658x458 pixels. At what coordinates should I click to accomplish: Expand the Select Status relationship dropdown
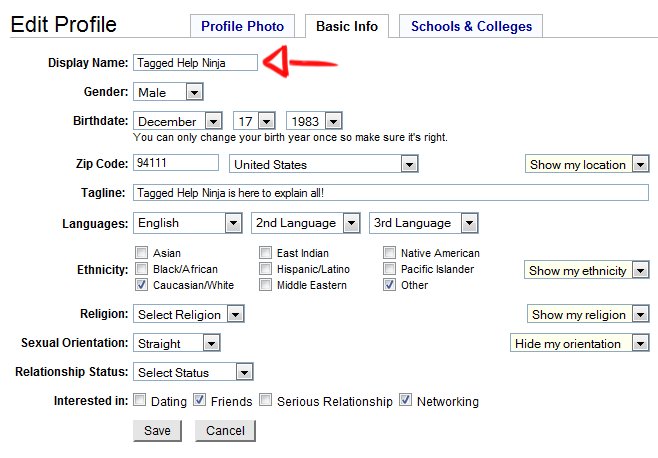pos(193,372)
